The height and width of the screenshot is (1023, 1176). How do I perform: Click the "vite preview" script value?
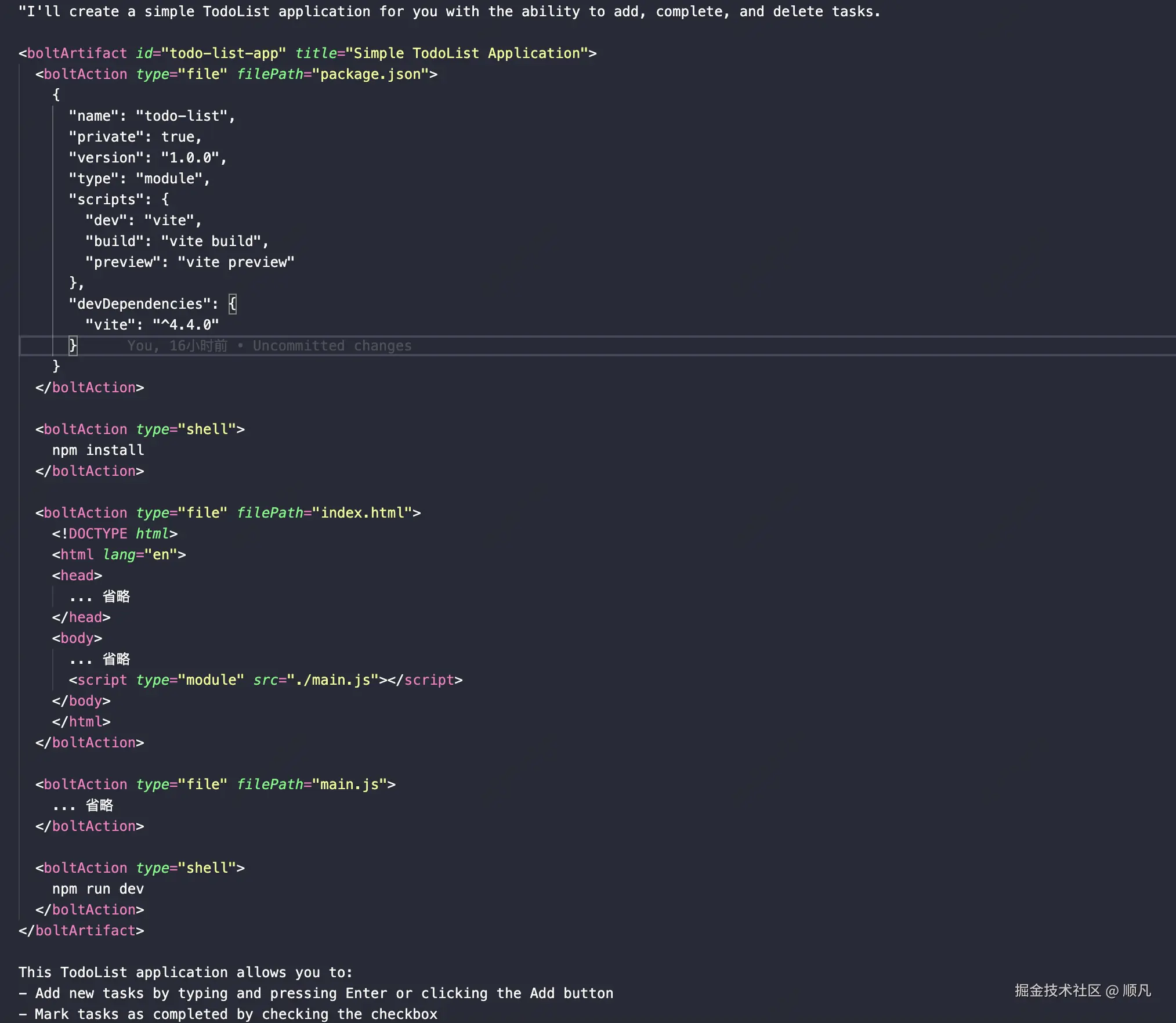point(236,262)
